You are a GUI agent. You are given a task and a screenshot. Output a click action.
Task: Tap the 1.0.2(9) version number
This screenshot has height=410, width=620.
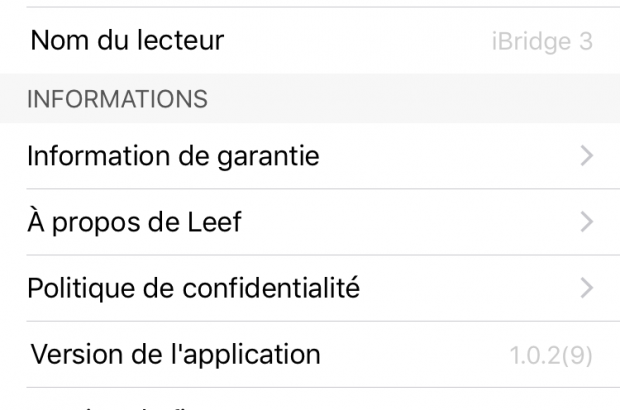[553, 355]
